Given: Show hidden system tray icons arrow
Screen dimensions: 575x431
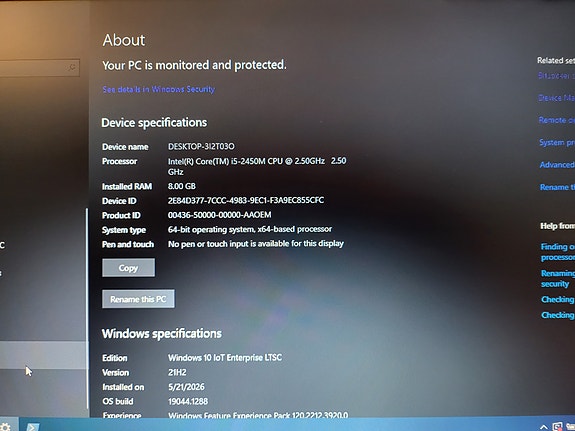Looking at the screenshot, I should pyautogui.click(x=544, y=427).
